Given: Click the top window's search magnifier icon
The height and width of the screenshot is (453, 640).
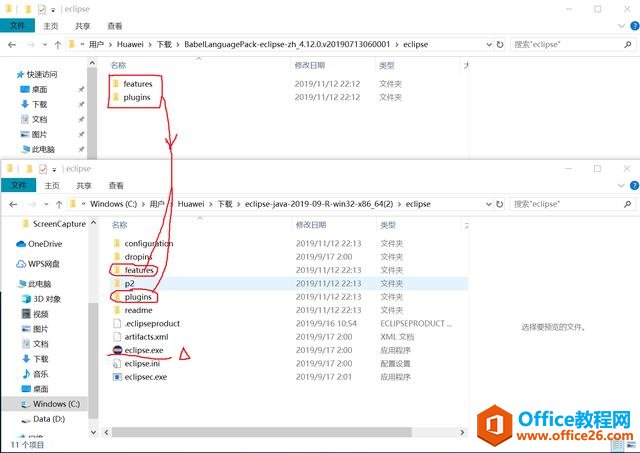Looking at the screenshot, I should tap(628, 44).
